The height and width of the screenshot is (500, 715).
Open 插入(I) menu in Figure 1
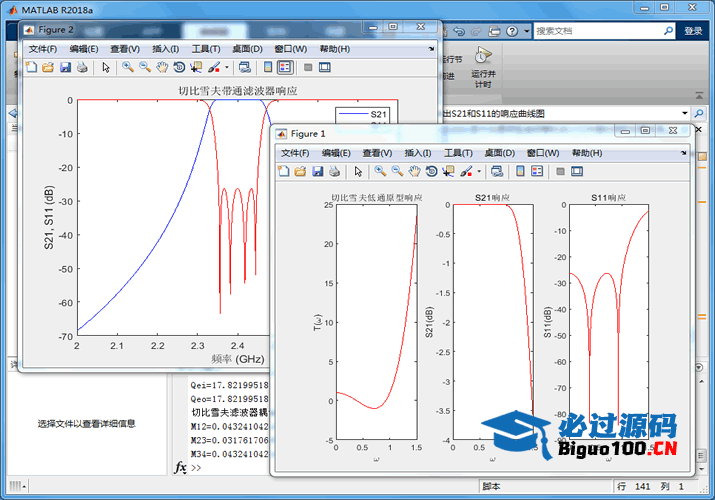(418, 153)
